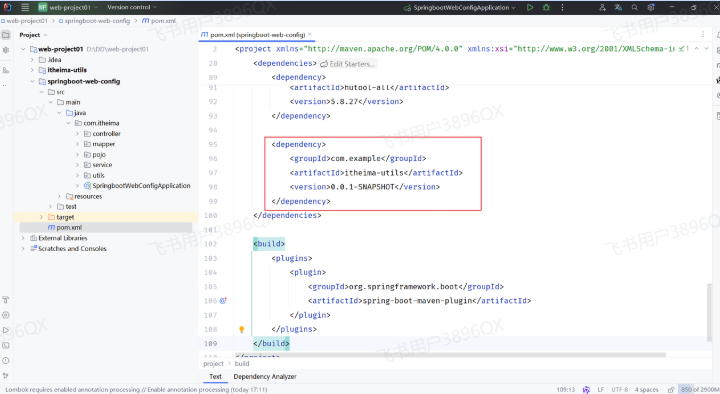
Task: Expand the target folder
Action: pyautogui.click(x=41, y=217)
